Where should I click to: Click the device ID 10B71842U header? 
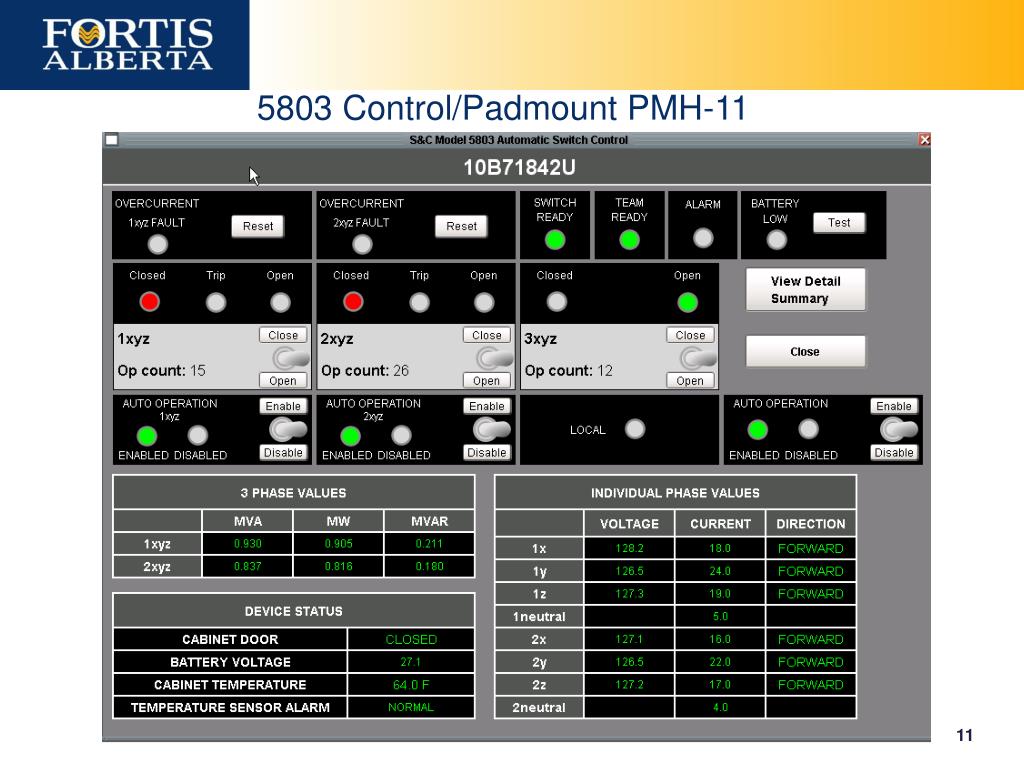coord(519,168)
